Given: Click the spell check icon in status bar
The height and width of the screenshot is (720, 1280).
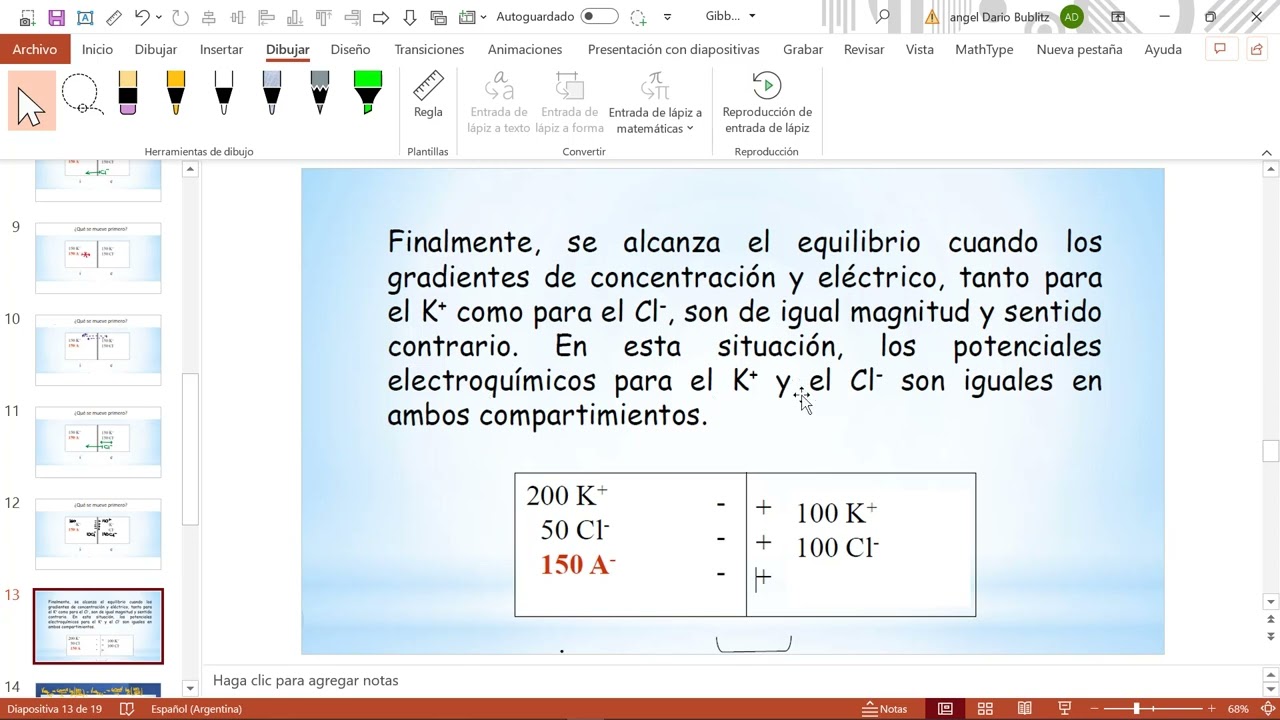Looking at the screenshot, I should 127,709.
